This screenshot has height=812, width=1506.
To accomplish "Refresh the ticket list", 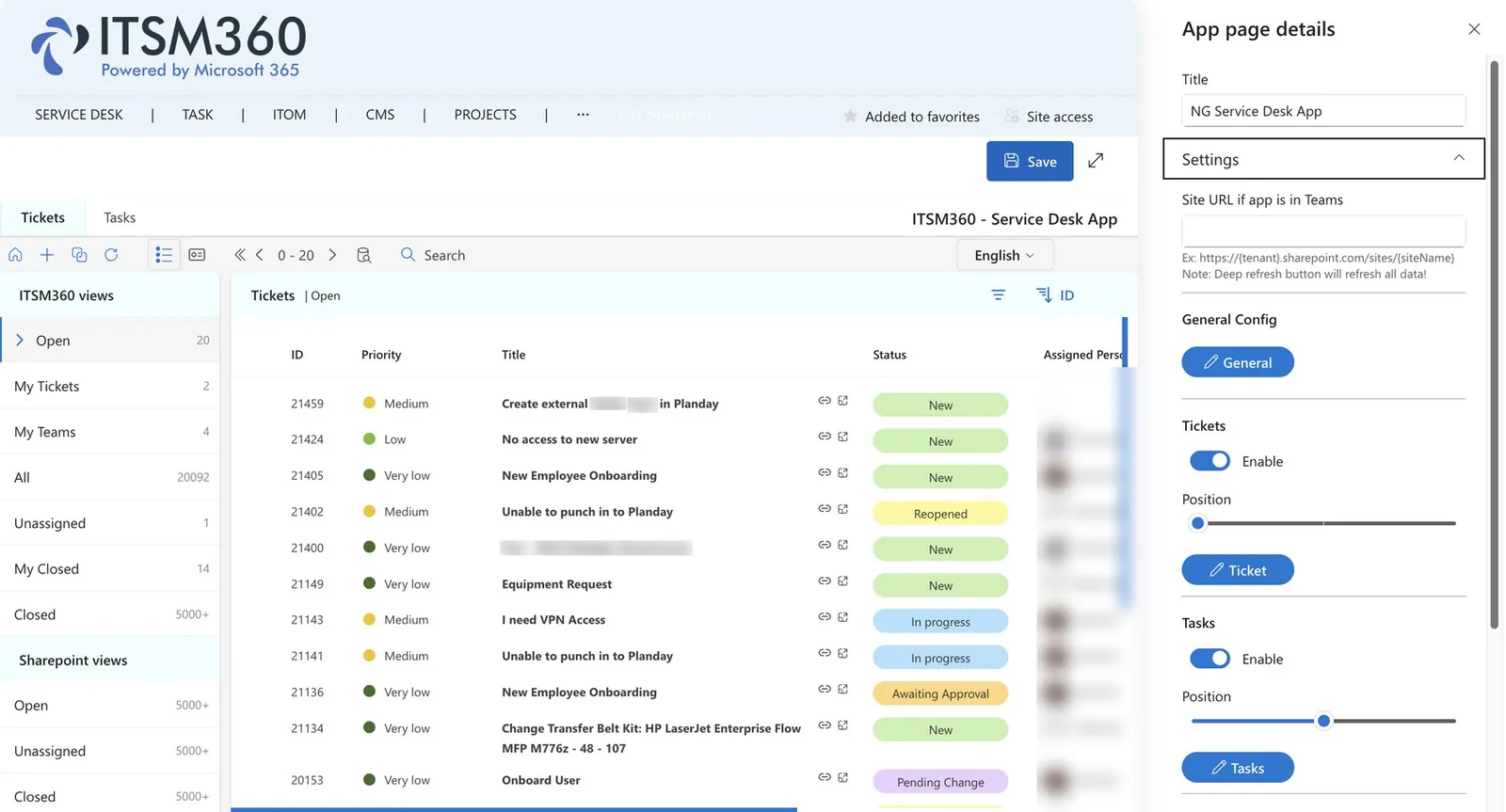I will [111, 255].
